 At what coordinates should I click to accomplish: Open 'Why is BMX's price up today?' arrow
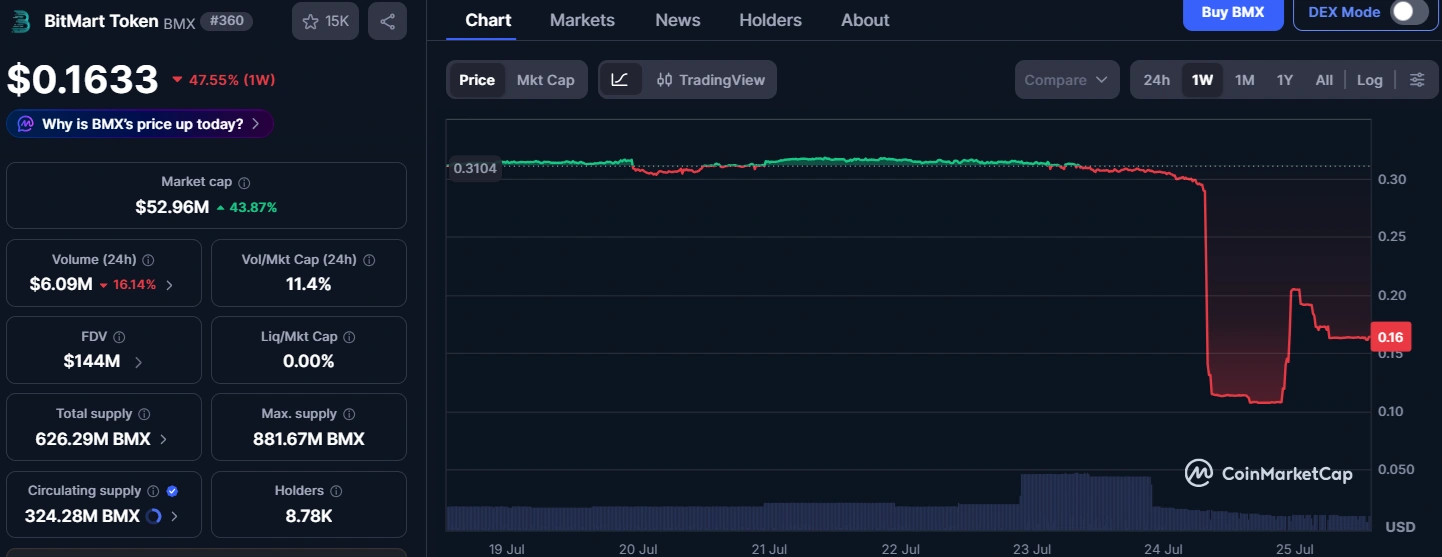point(256,124)
